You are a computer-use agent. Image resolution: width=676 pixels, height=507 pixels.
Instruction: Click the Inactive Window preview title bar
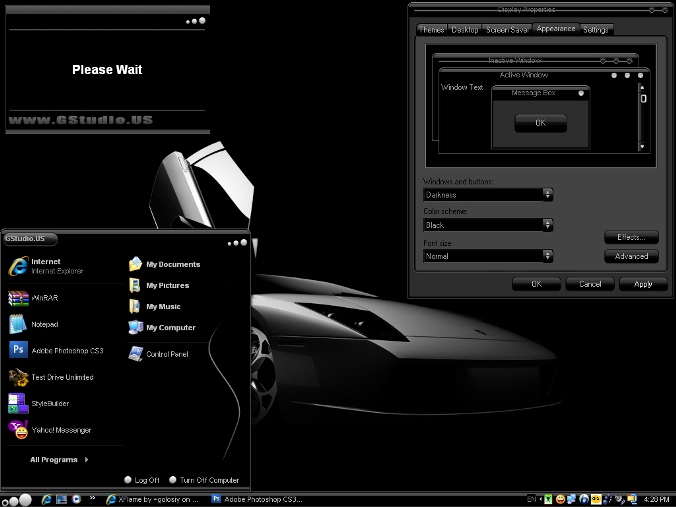pyautogui.click(x=535, y=60)
